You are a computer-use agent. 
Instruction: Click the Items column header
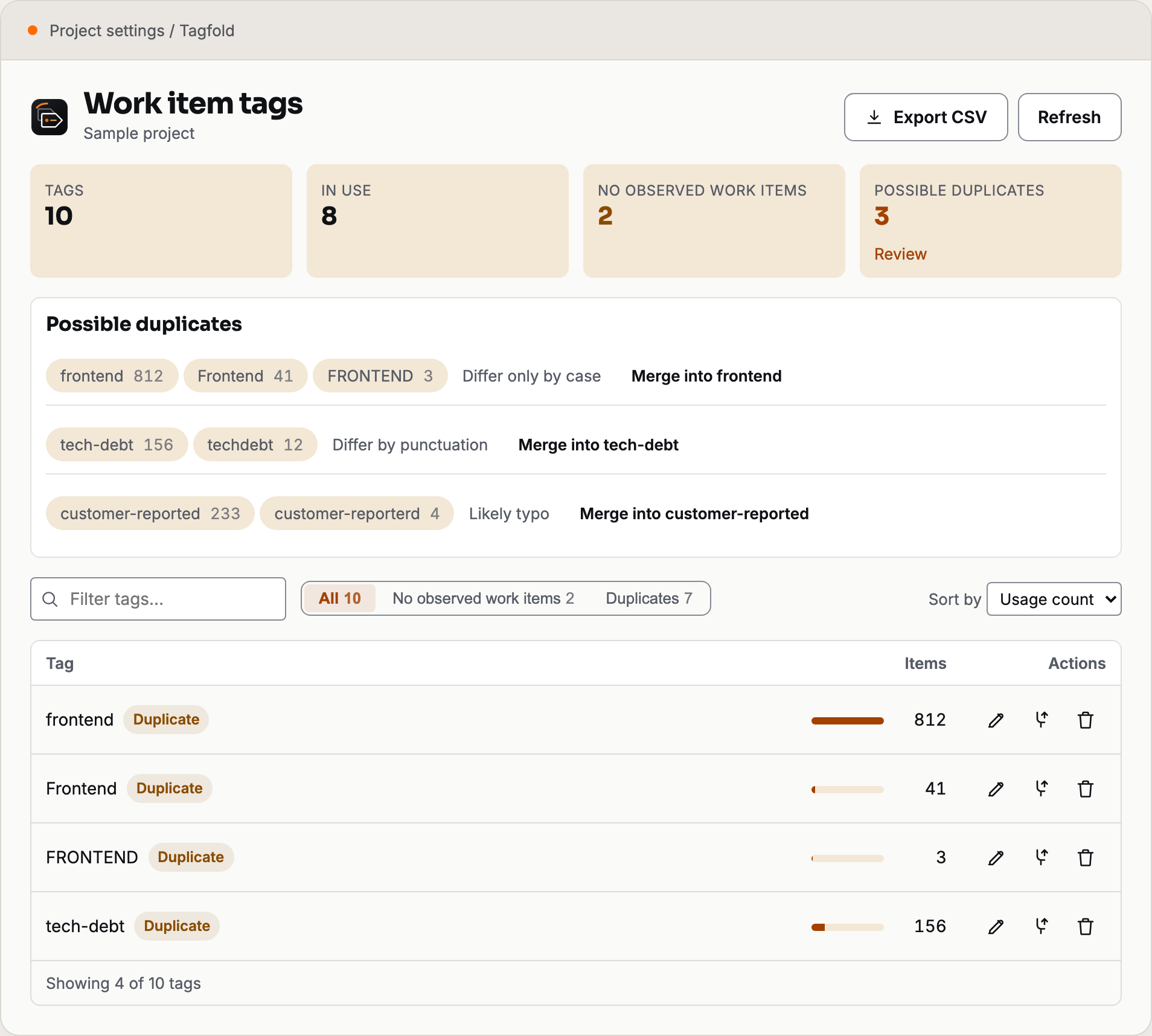(925, 663)
